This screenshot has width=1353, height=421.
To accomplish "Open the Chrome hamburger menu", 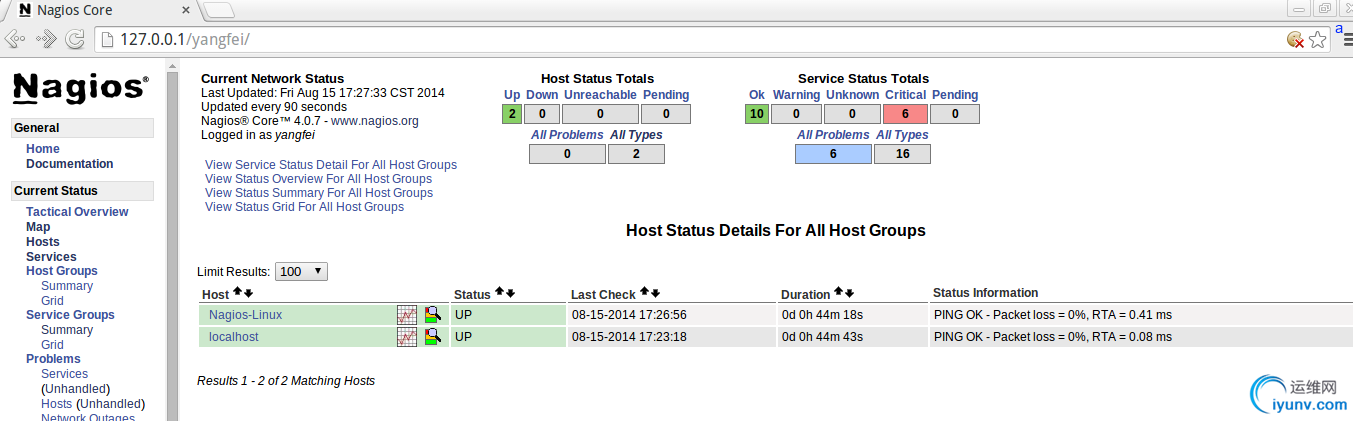I will [x=1346, y=39].
